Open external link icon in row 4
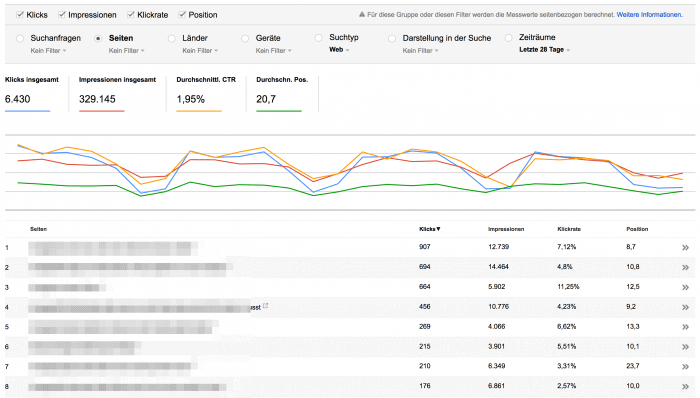 (x=266, y=306)
